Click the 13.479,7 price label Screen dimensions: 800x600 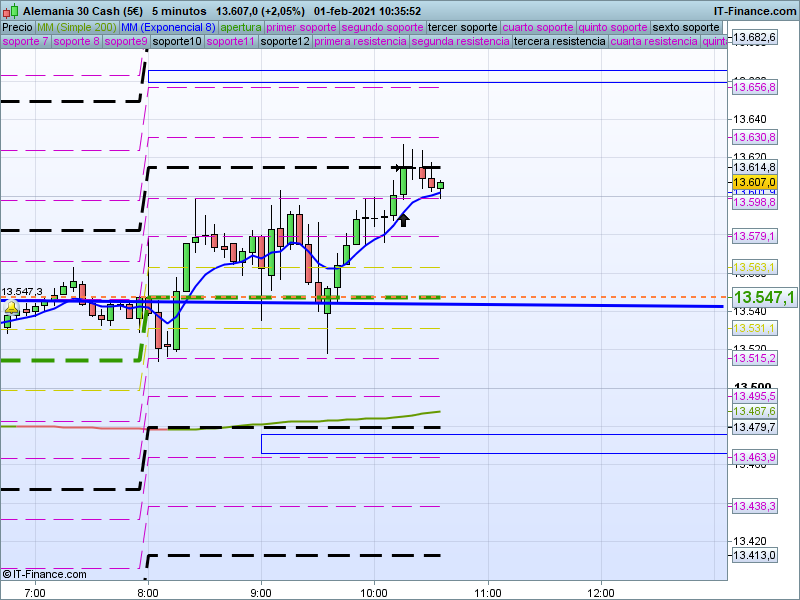[x=754, y=427]
